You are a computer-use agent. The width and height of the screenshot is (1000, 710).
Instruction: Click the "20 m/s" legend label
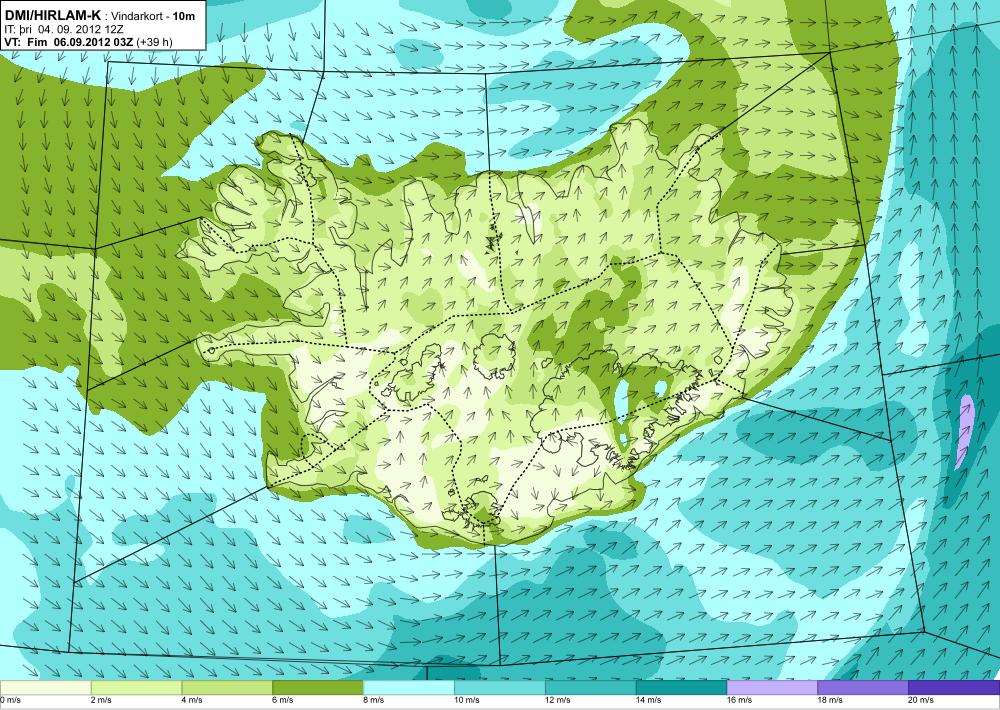coord(922,700)
